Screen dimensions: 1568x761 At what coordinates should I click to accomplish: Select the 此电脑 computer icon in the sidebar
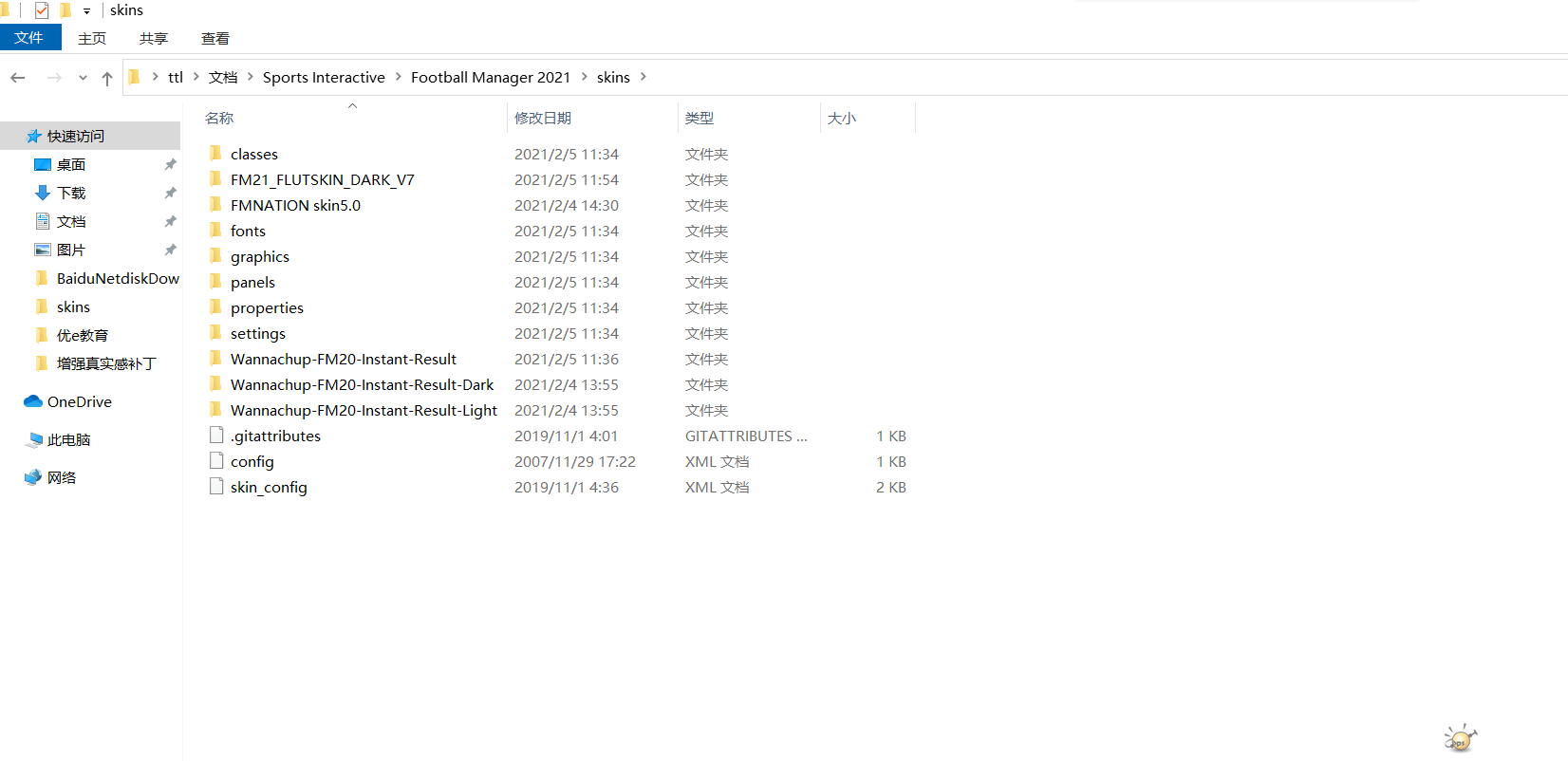click(35, 439)
